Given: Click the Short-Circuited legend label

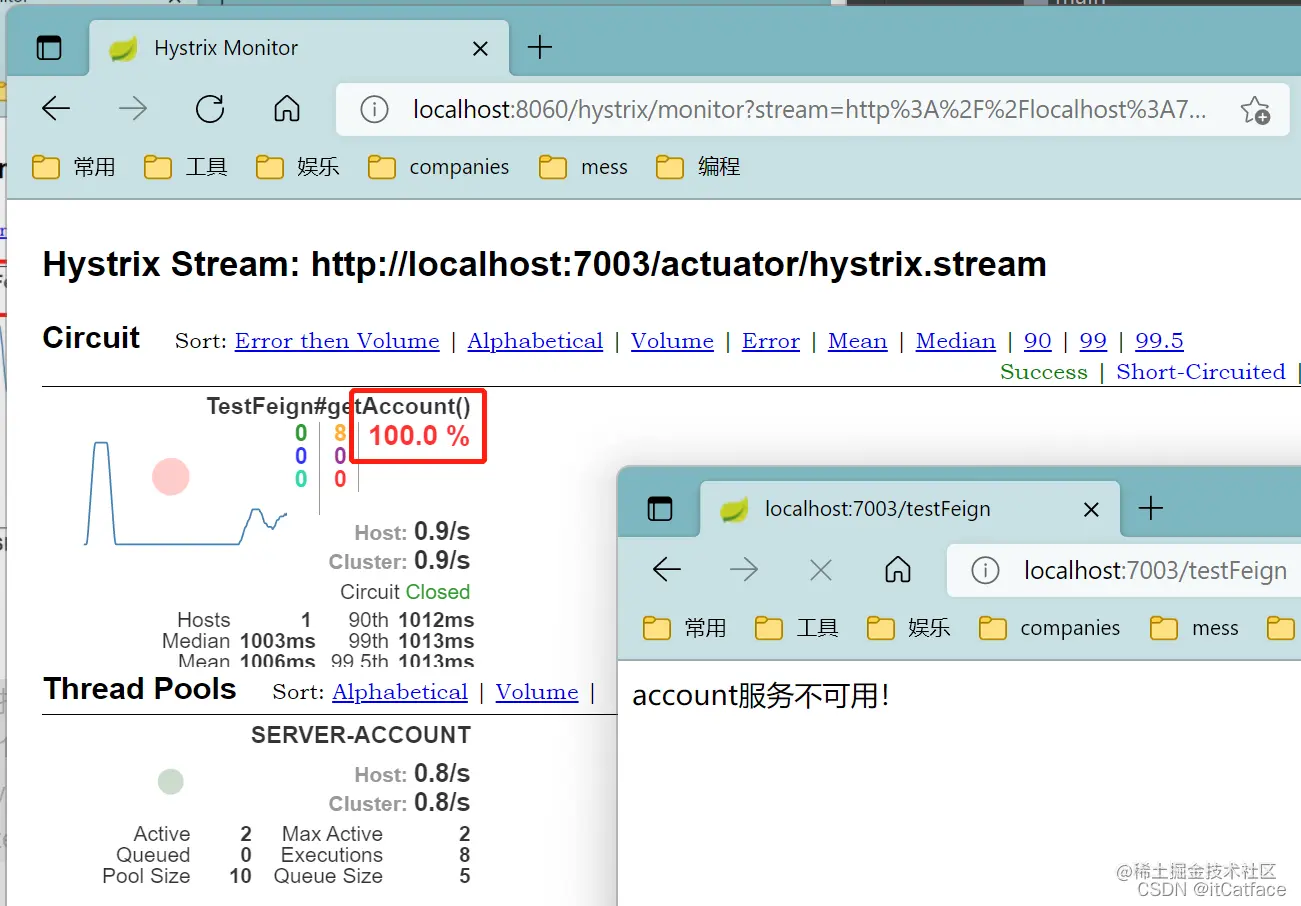Looking at the screenshot, I should pos(1201,372).
